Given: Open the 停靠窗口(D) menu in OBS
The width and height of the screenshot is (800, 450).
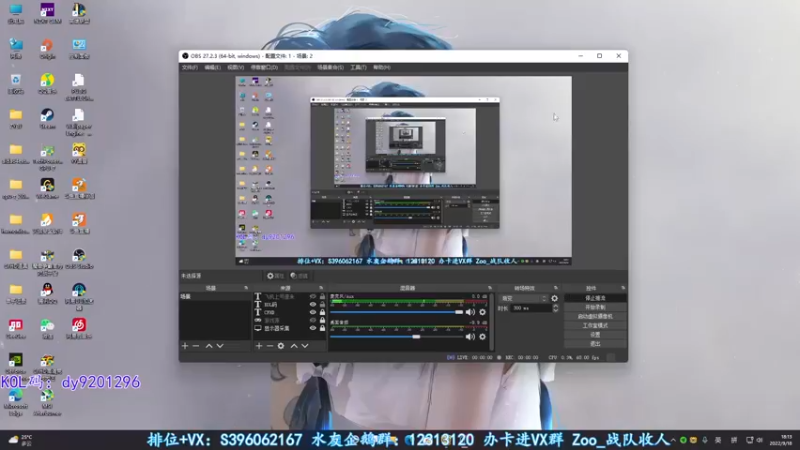Looking at the screenshot, I should pyautogui.click(x=264, y=67).
